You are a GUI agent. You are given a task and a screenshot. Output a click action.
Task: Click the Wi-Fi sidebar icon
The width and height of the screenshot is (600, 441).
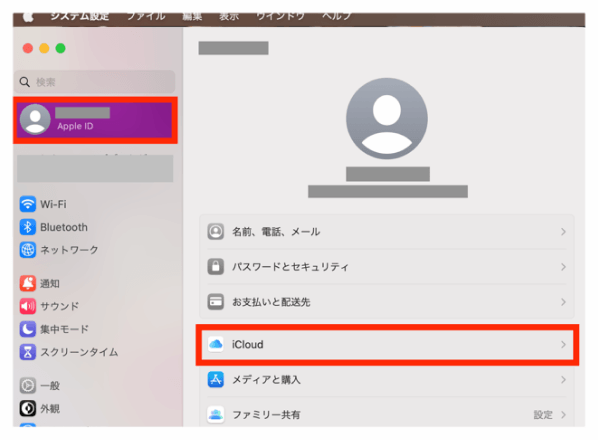coord(28,204)
